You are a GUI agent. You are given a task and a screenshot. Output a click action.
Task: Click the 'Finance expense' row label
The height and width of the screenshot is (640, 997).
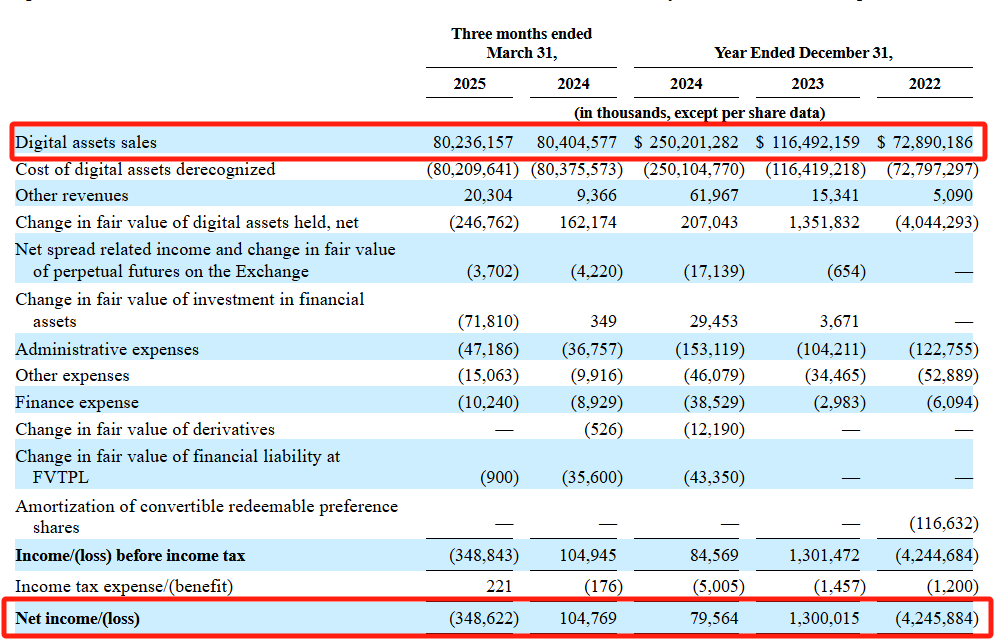pos(77,402)
